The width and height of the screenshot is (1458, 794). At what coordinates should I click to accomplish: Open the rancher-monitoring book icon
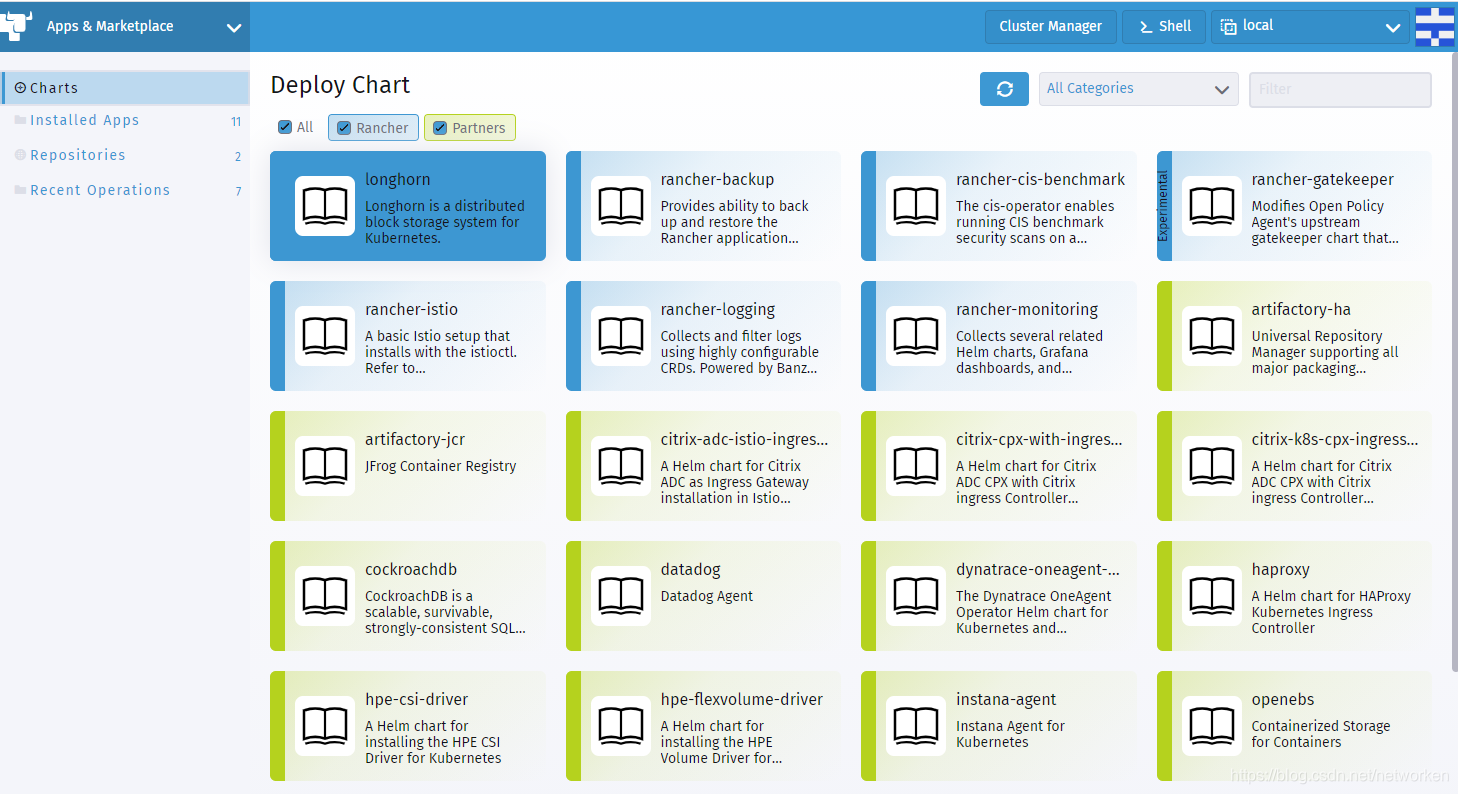pos(916,336)
